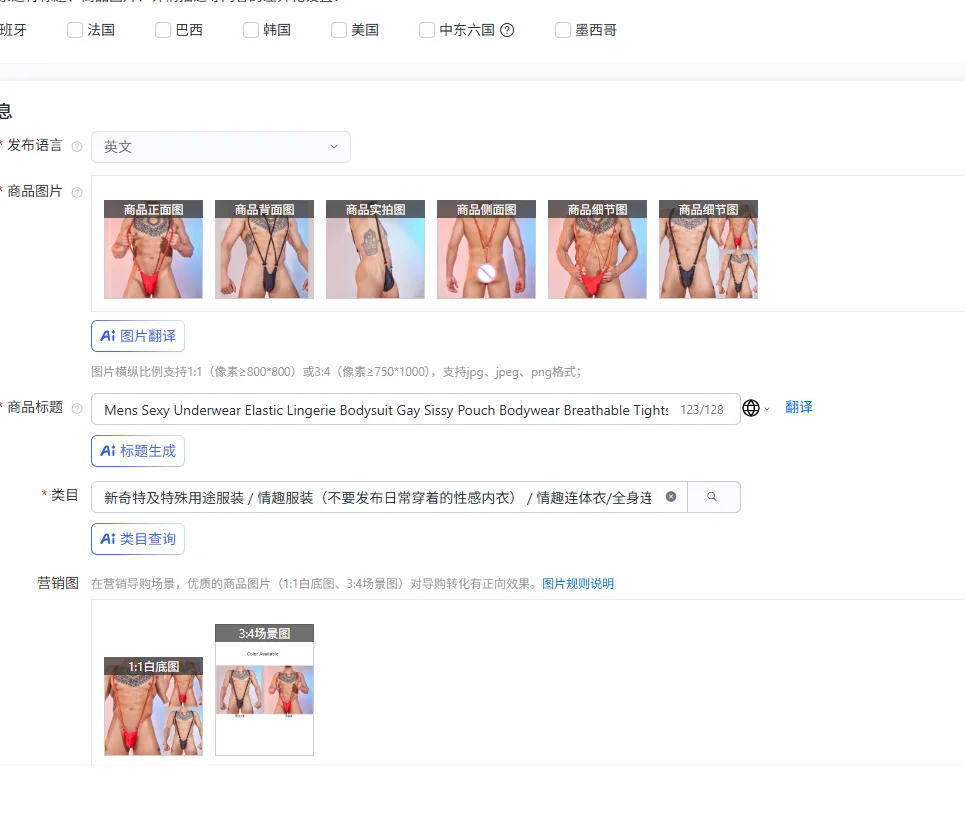Image resolution: width=965 pixels, height=830 pixels.
Task: Open help icon next to 中东六国
Action: pos(507,30)
